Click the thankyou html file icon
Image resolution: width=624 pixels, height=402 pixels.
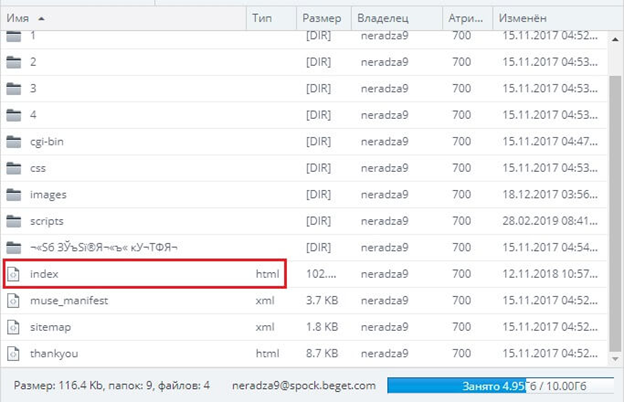pos(13,353)
